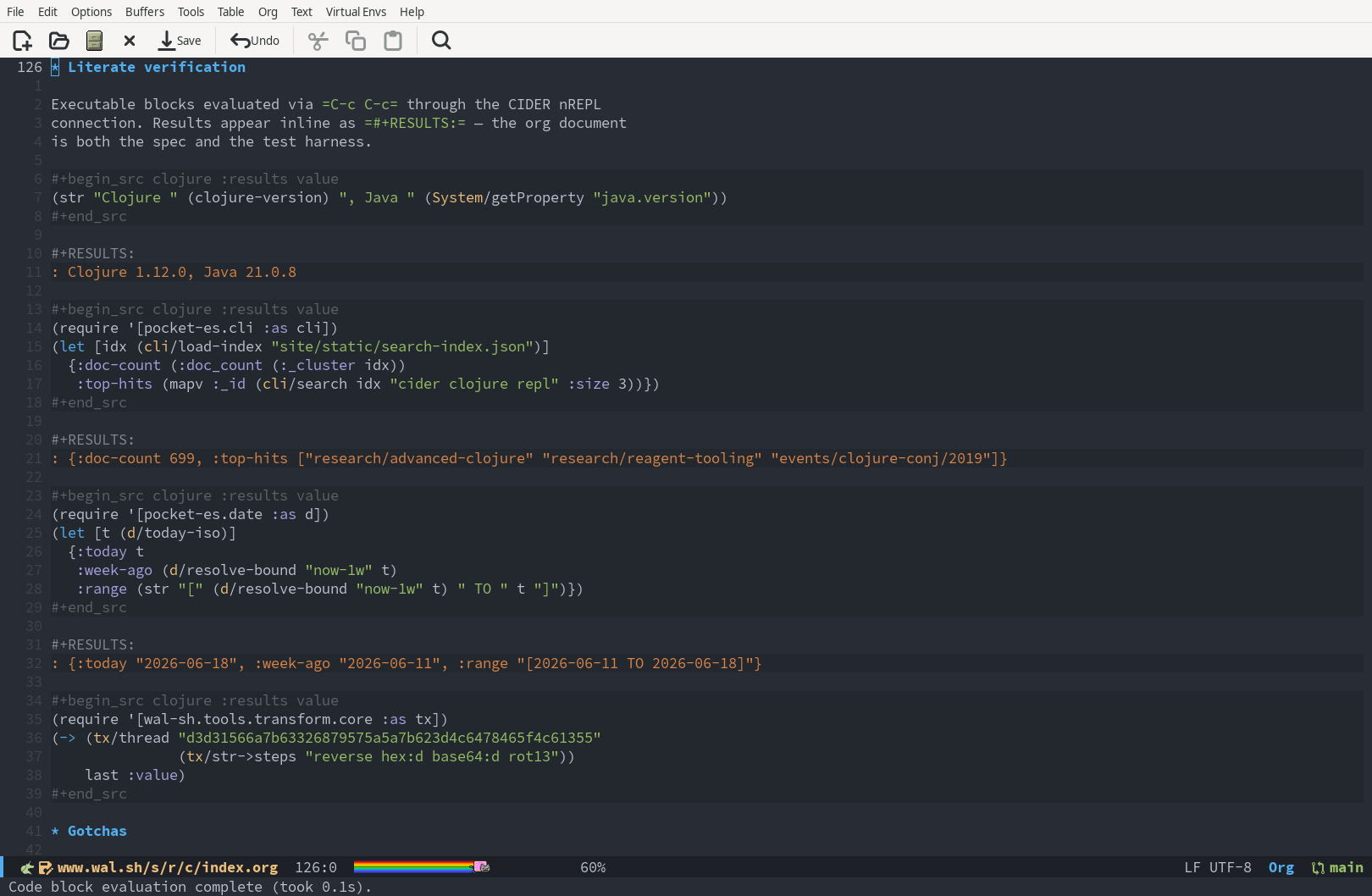Open the directory browser (Dired) icon
The width and height of the screenshot is (1372, 896).
coord(95,41)
